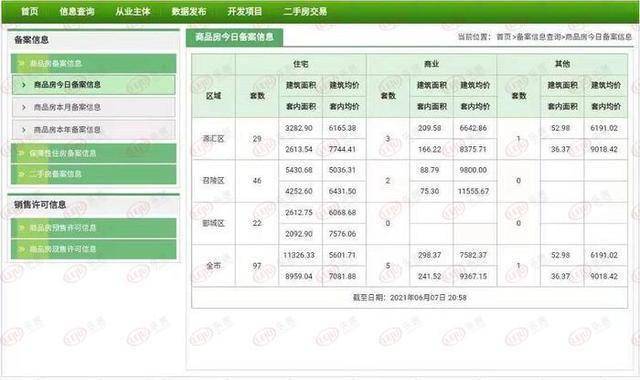
Task: Click the citywide residential count 97
Action: [x=257, y=266]
